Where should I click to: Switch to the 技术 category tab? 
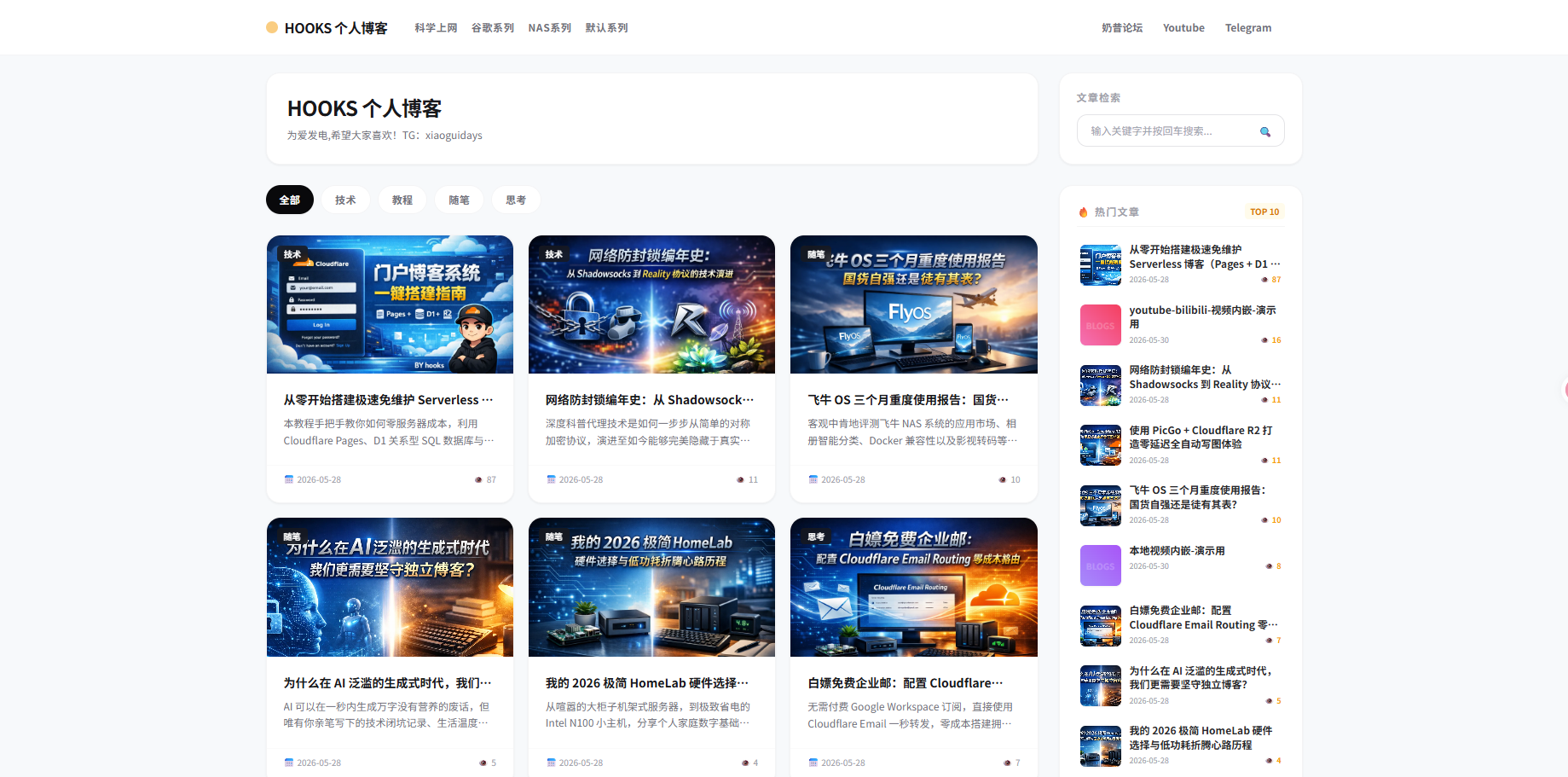(x=345, y=200)
